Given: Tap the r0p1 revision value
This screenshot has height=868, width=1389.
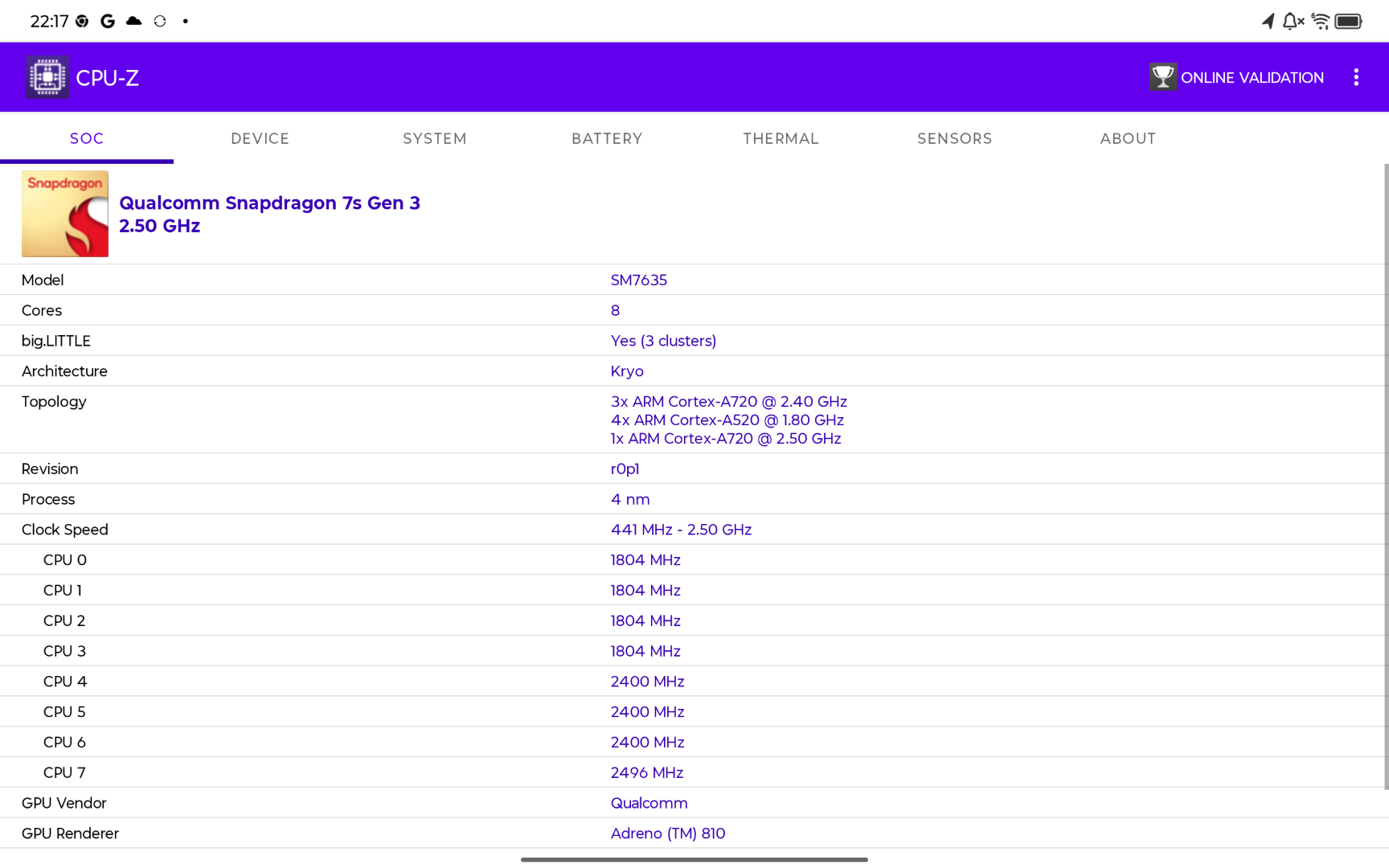Looking at the screenshot, I should (x=625, y=469).
